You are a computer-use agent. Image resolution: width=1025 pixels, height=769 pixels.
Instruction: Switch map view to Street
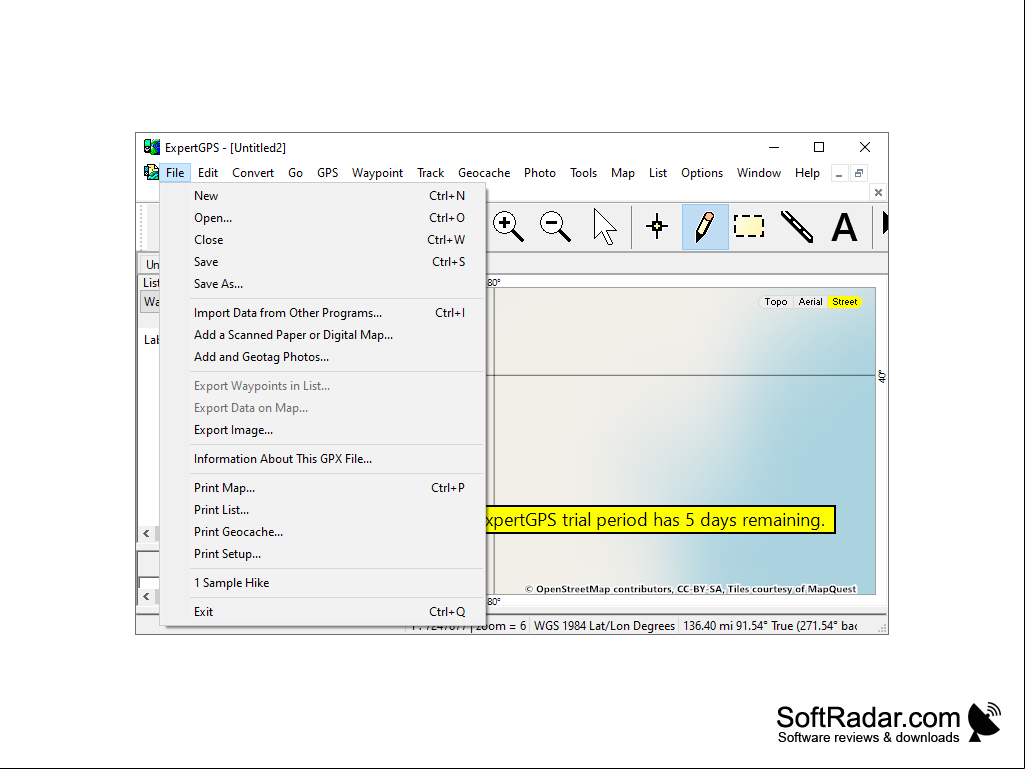pyautogui.click(x=845, y=301)
